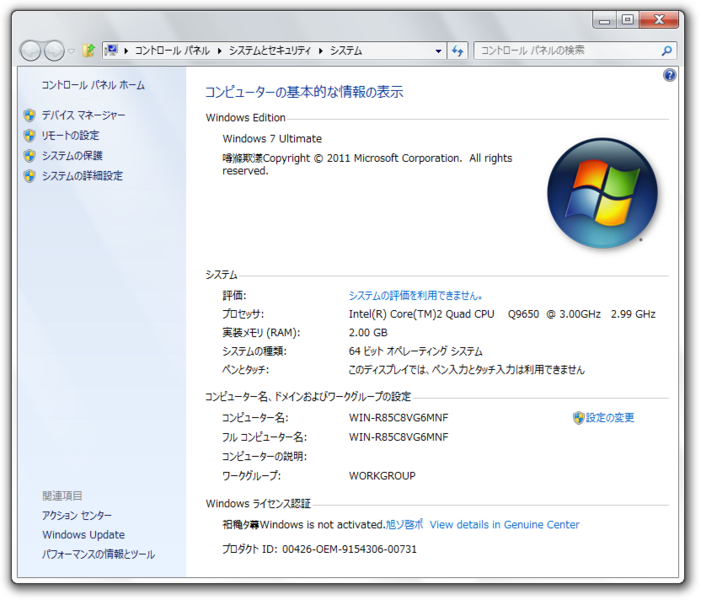Click the Windows 7 Ultimate edition text
Image resolution: width=701 pixels, height=600 pixels.
(x=272, y=139)
